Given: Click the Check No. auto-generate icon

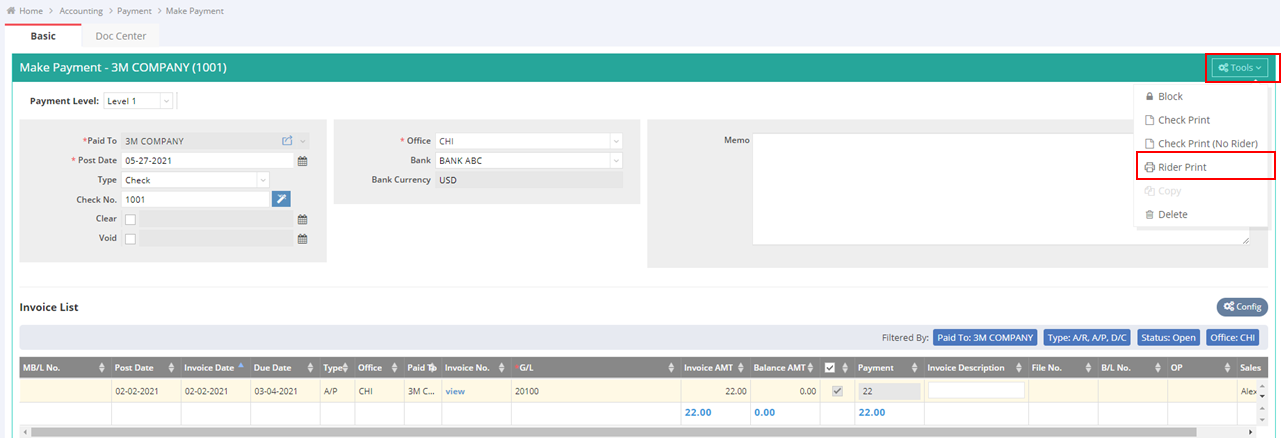Looking at the screenshot, I should point(281,199).
